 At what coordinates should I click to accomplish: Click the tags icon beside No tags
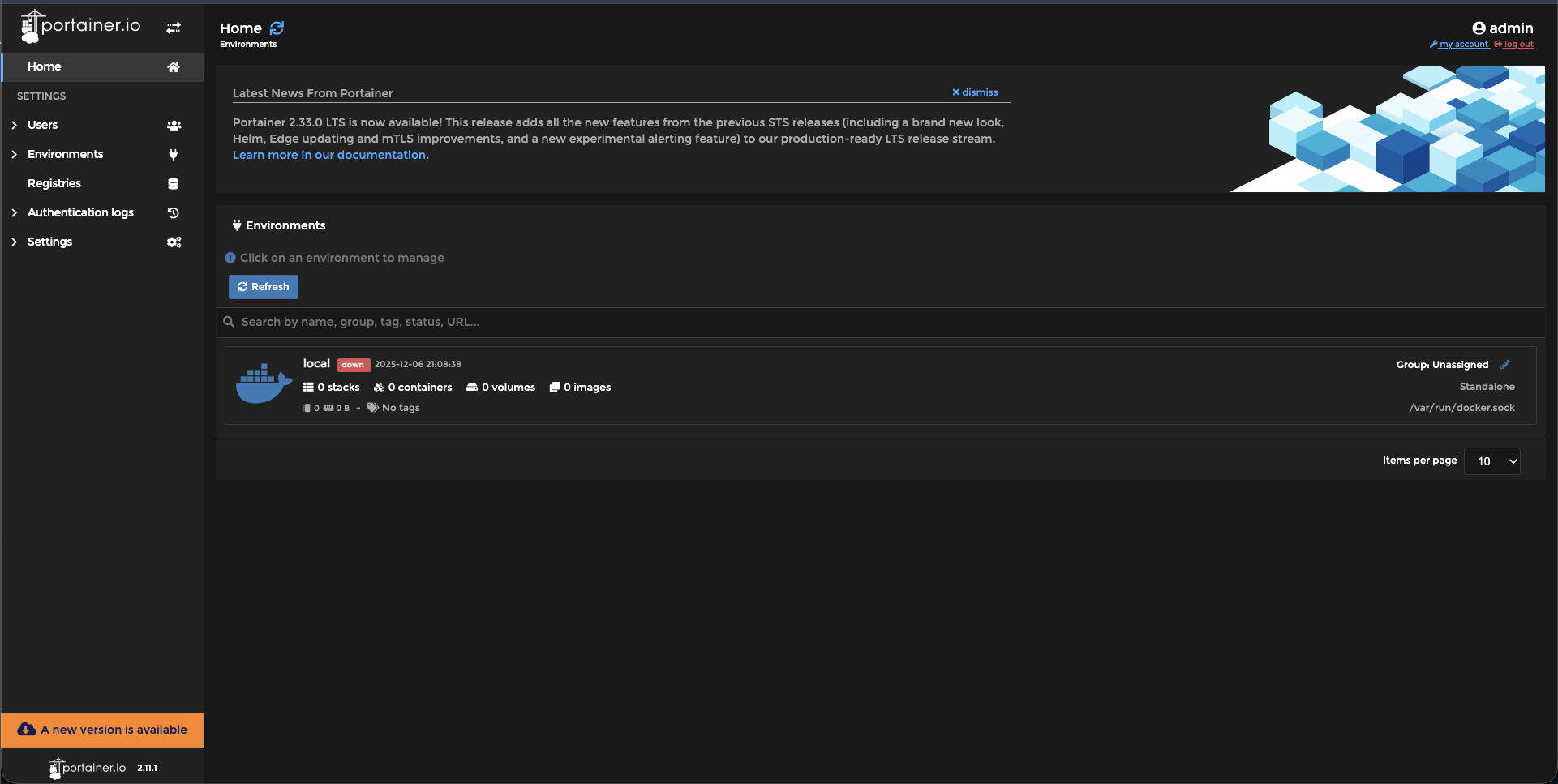373,408
